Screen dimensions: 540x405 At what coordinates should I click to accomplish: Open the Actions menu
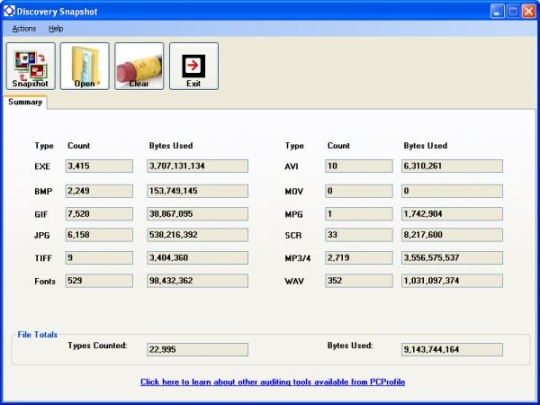pos(24,29)
